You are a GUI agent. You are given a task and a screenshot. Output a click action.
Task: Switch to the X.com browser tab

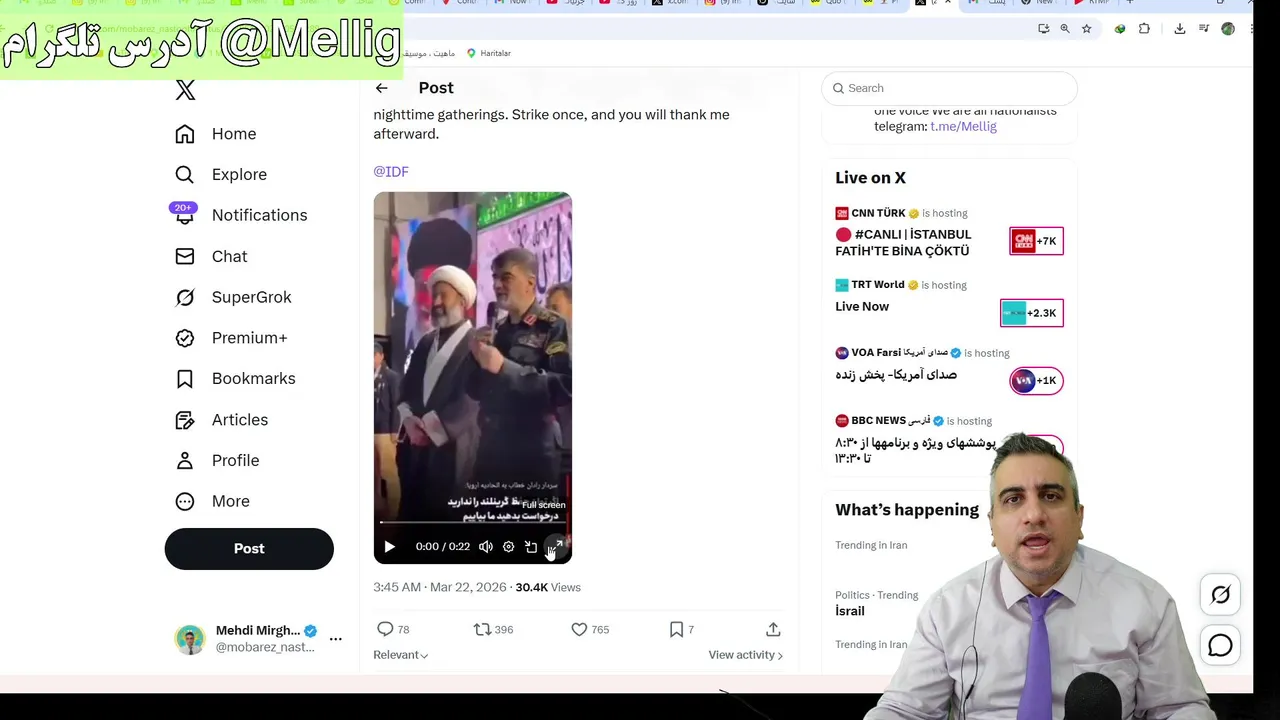(x=670, y=3)
